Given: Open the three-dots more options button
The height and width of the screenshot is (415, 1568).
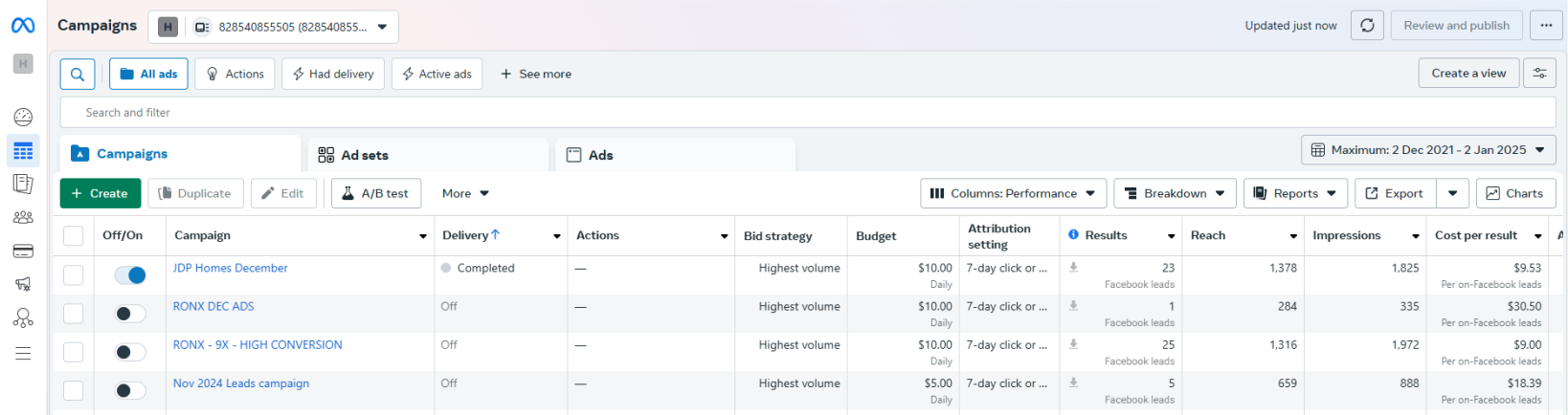Looking at the screenshot, I should [1546, 26].
